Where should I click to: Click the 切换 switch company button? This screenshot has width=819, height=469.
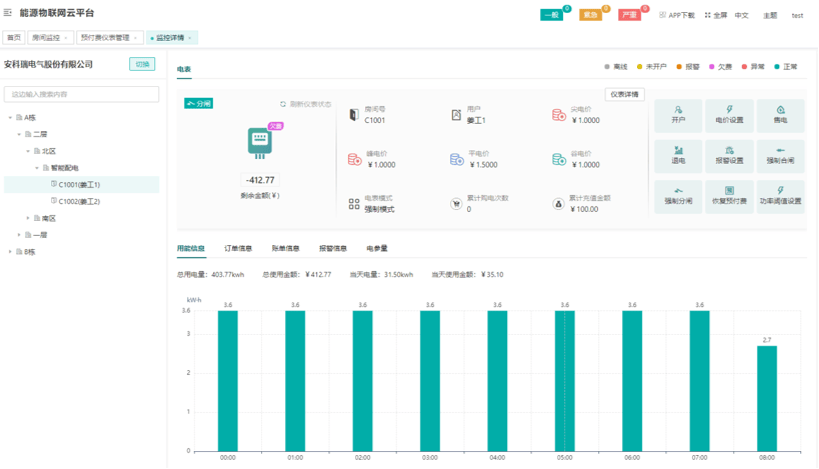[x=142, y=64]
